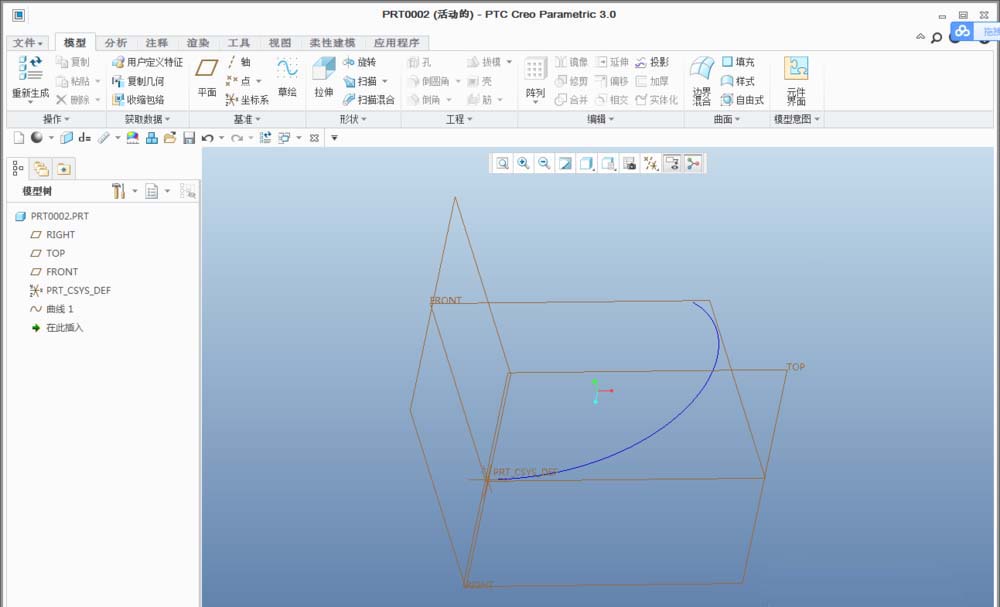This screenshot has height=607, width=1000.
Task: Switch to the folder browser panel tab
Action: tap(41, 168)
